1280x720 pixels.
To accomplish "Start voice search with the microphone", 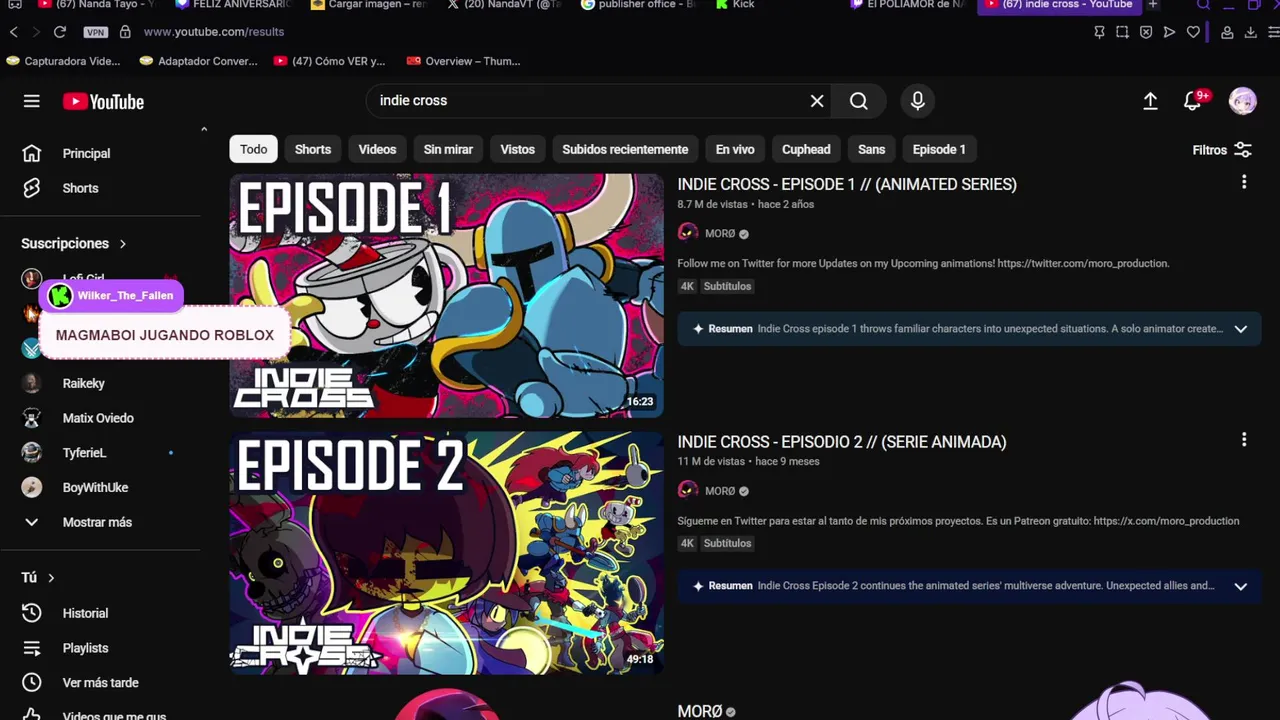I will pos(917,101).
